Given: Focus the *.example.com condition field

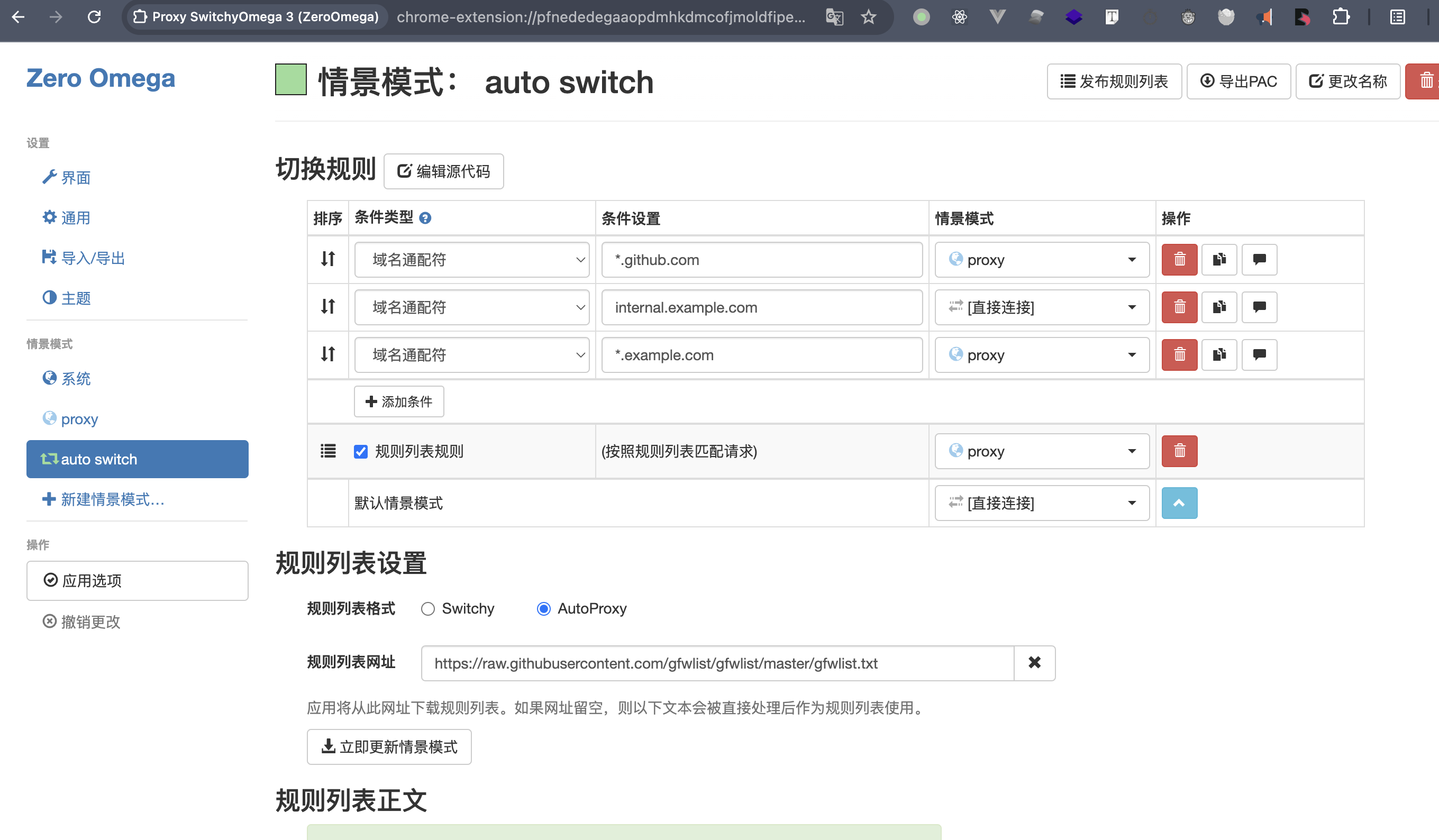Looking at the screenshot, I should click(762, 354).
